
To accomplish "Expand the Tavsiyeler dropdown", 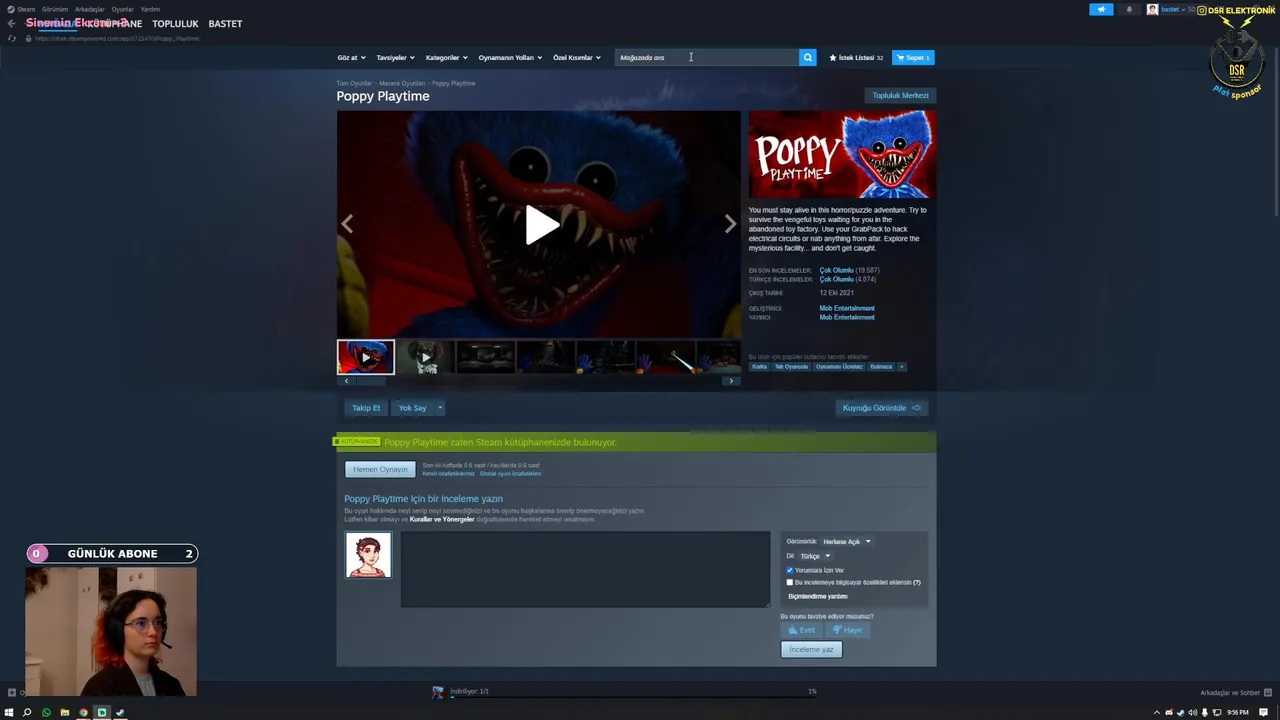I will click(395, 58).
